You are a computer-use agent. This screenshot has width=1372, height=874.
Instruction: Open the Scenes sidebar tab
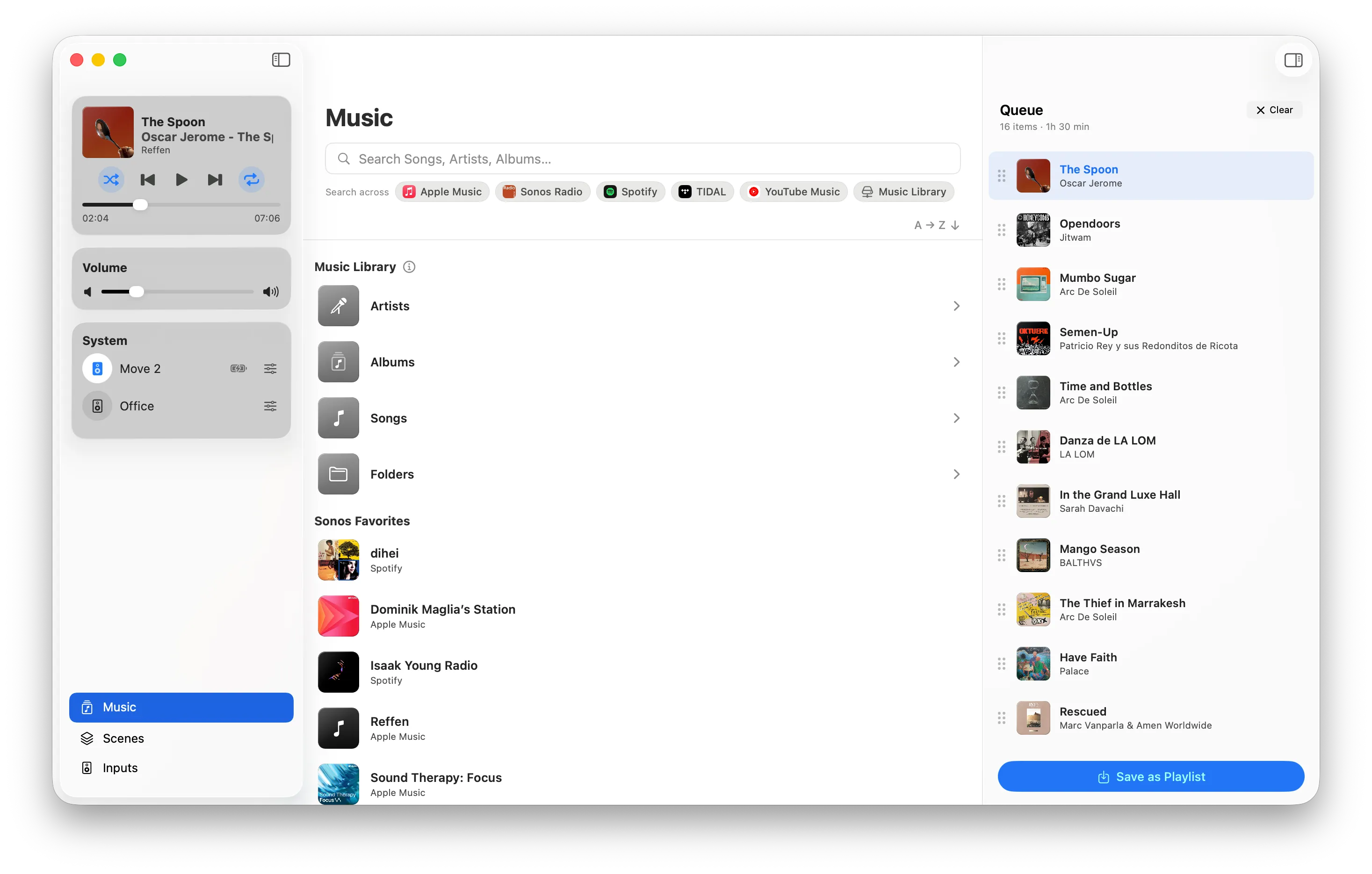click(181, 738)
